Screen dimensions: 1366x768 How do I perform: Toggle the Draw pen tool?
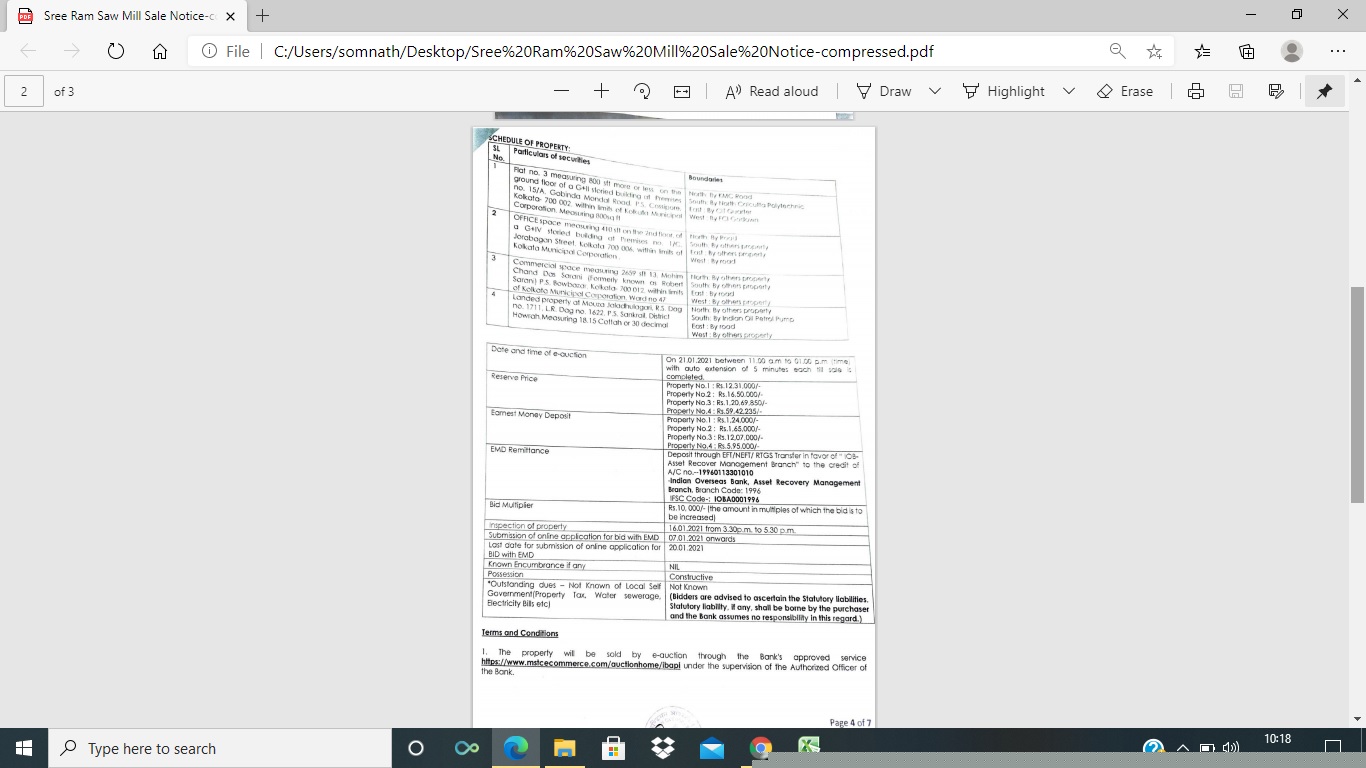(884, 91)
